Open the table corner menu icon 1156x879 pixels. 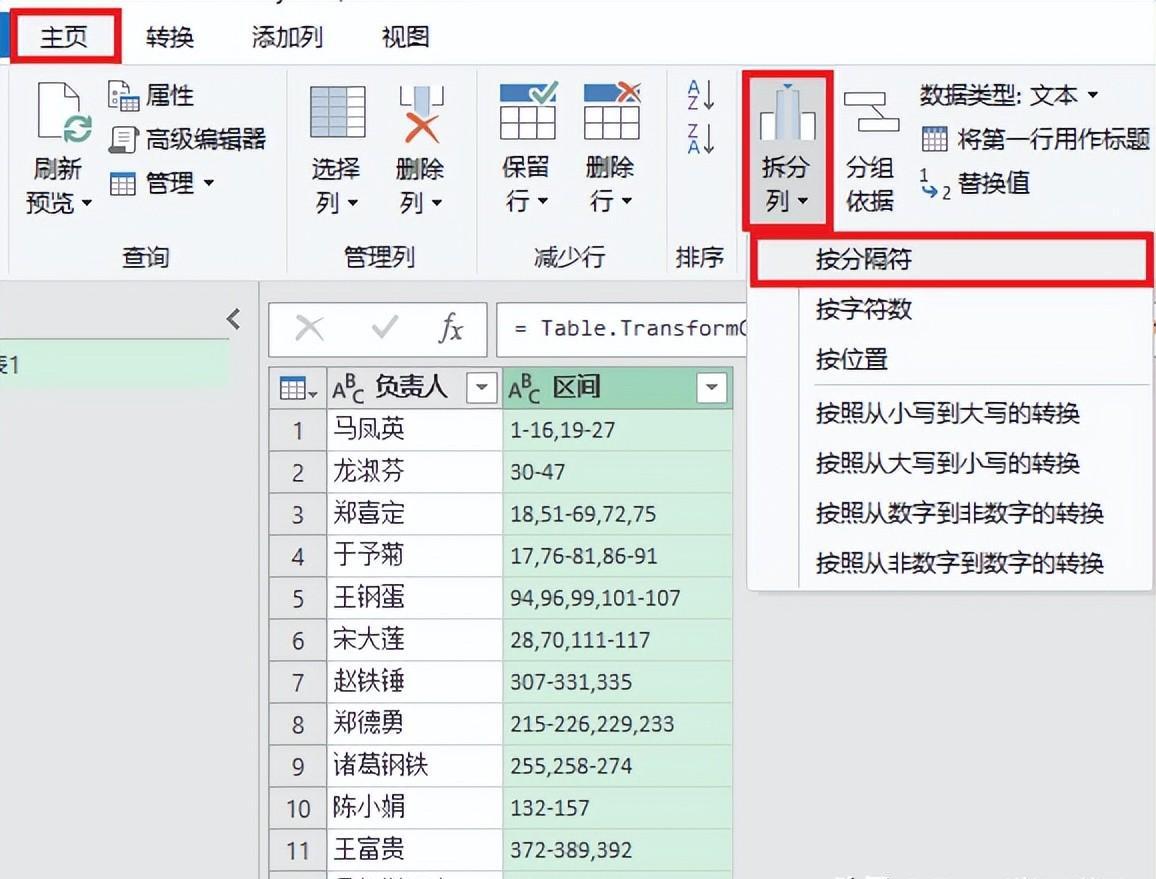coord(298,388)
